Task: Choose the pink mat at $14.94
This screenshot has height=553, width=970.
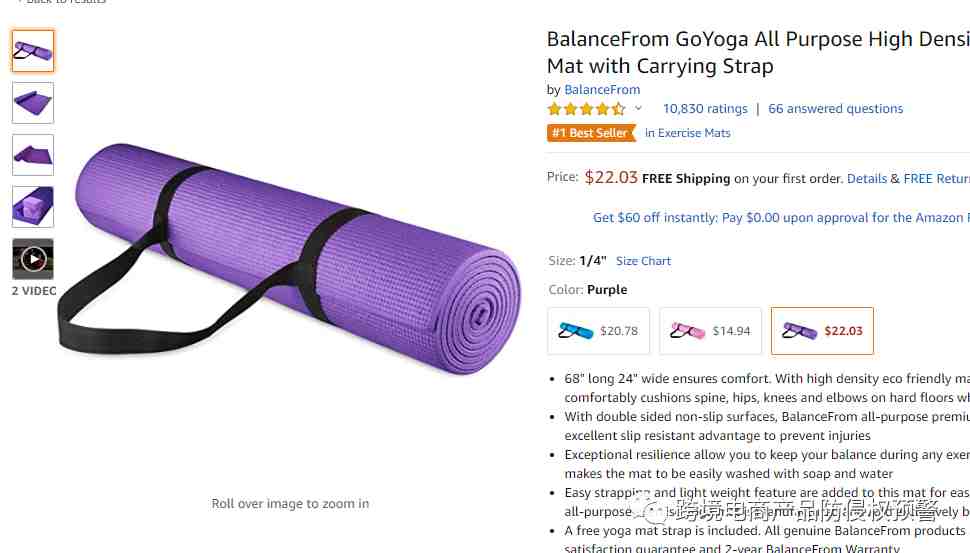Action: coord(710,331)
